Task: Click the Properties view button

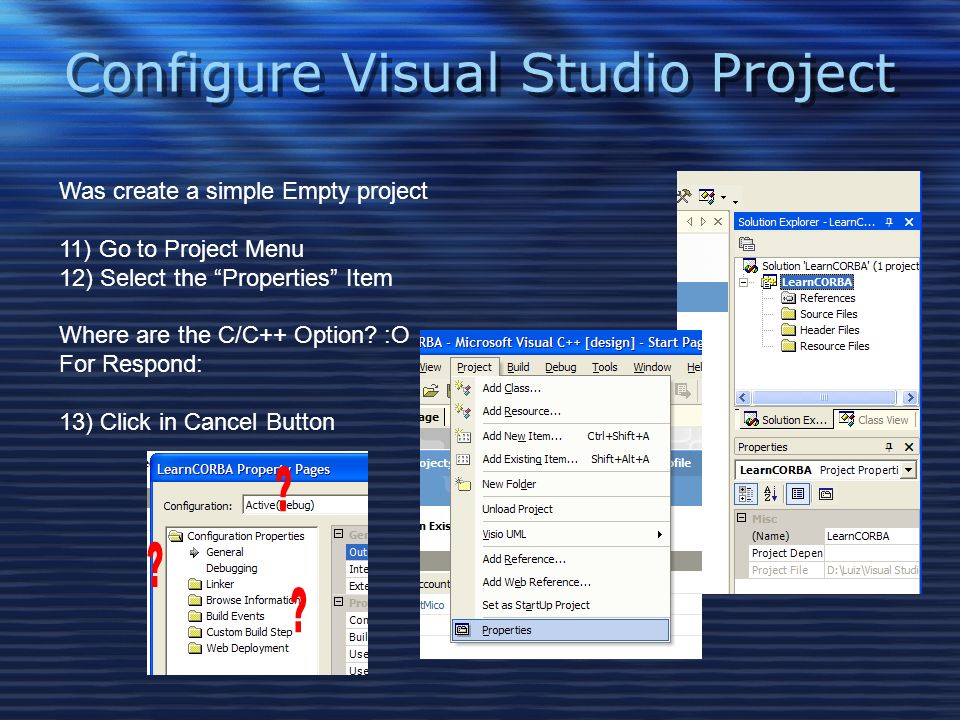Action: click(x=798, y=494)
